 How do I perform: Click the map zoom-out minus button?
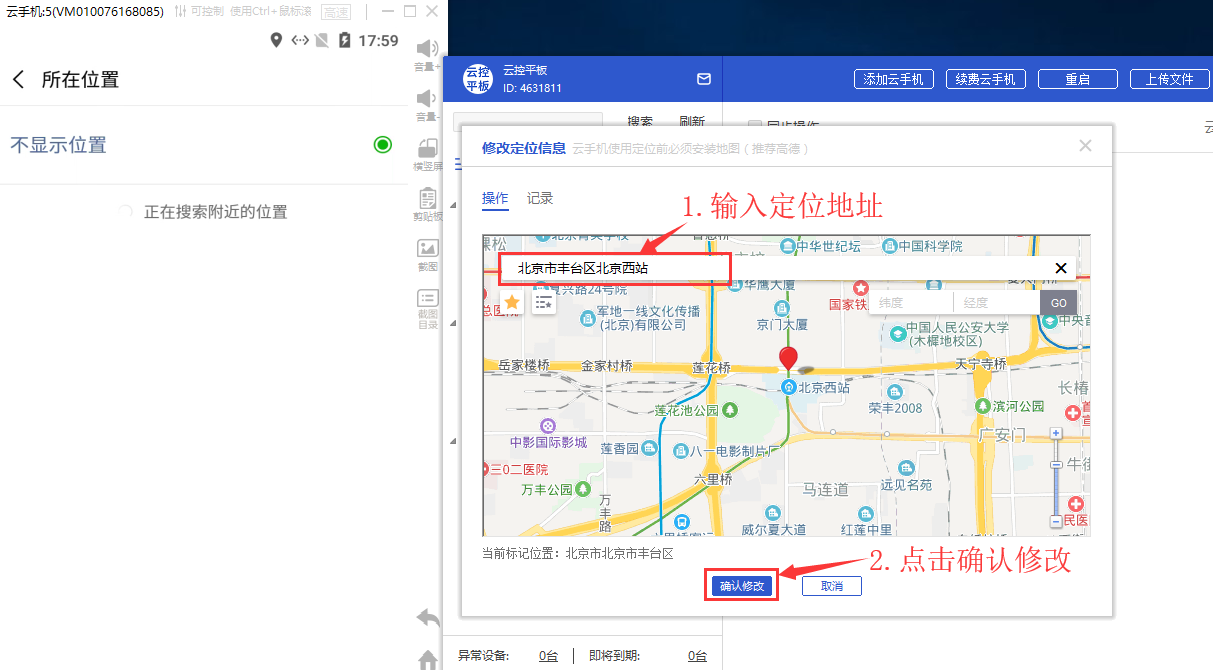pyautogui.click(x=1056, y=522)
